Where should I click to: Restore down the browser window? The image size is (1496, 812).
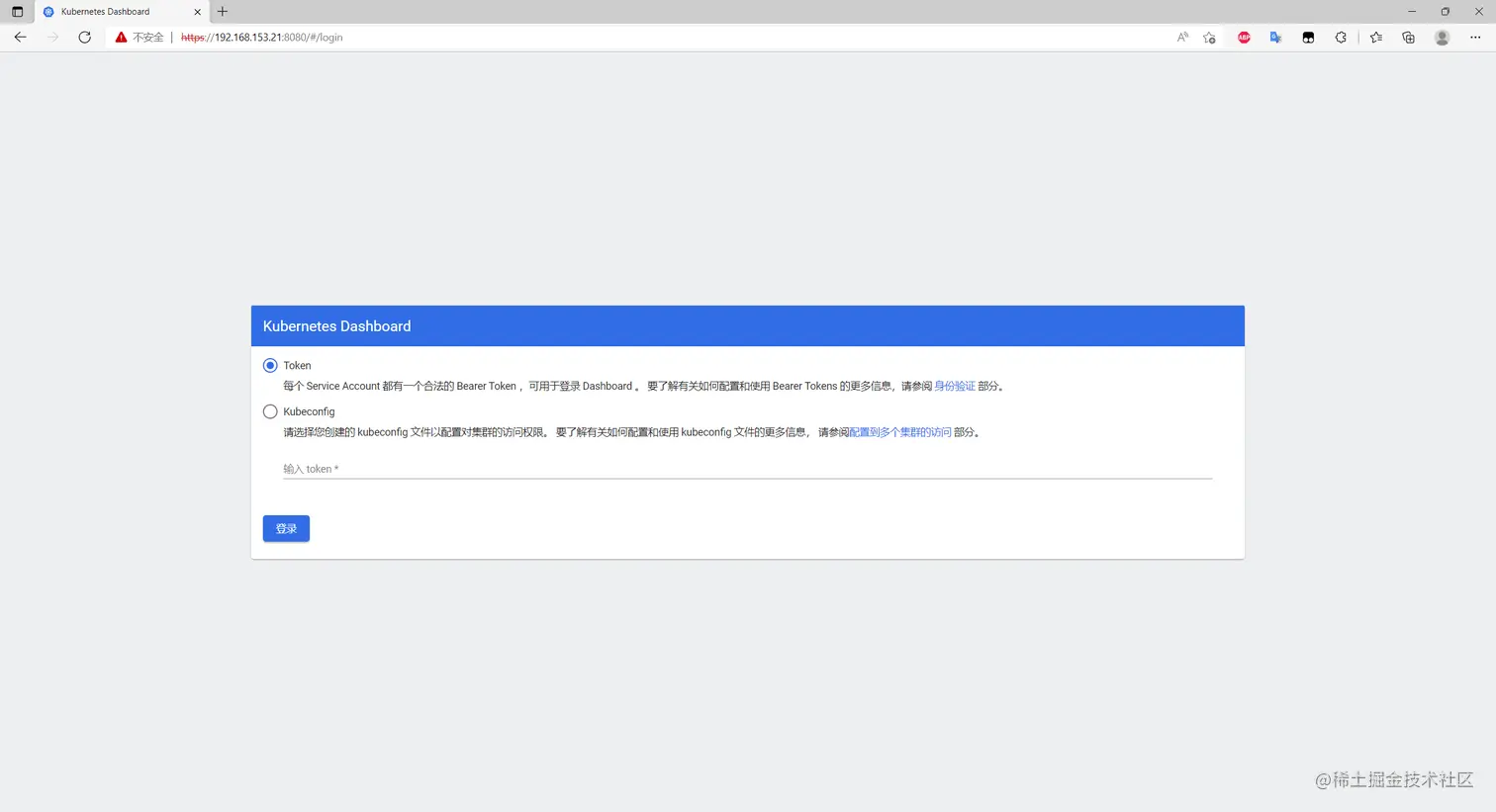click(x=1446, y=12)
